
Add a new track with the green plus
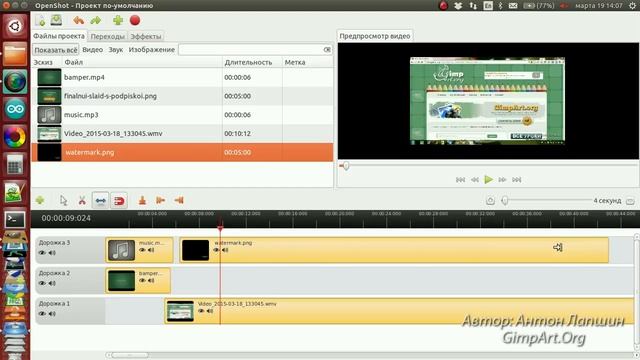(x=40, y=200)
